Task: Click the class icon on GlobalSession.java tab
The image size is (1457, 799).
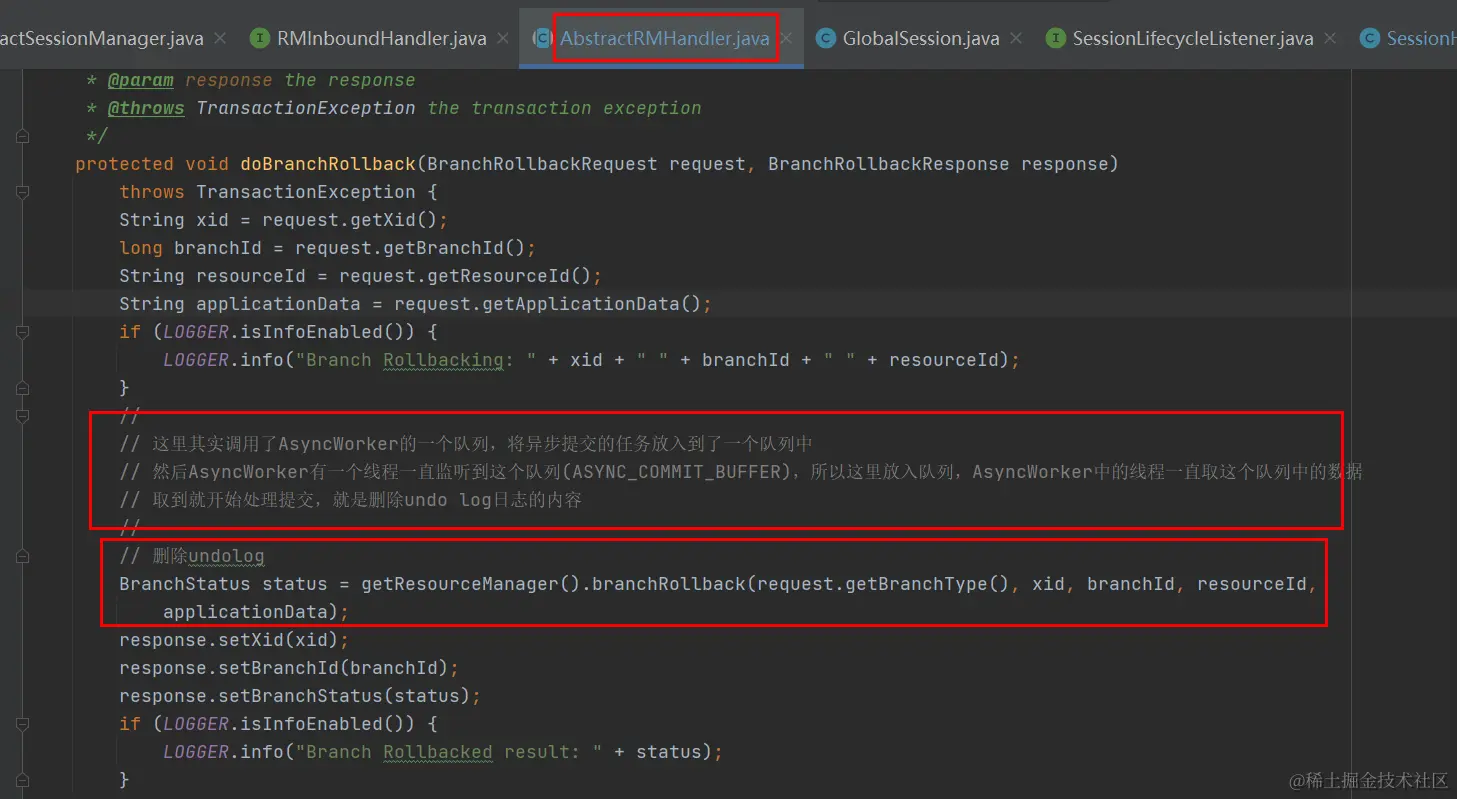Action: point(826,39)
